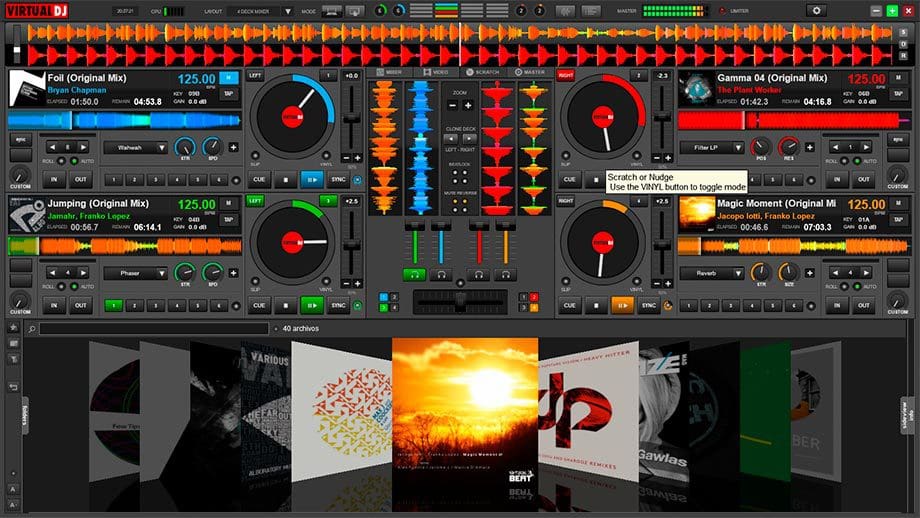
Task: Stop the Magic Moment deck
Action: point(596,305)
